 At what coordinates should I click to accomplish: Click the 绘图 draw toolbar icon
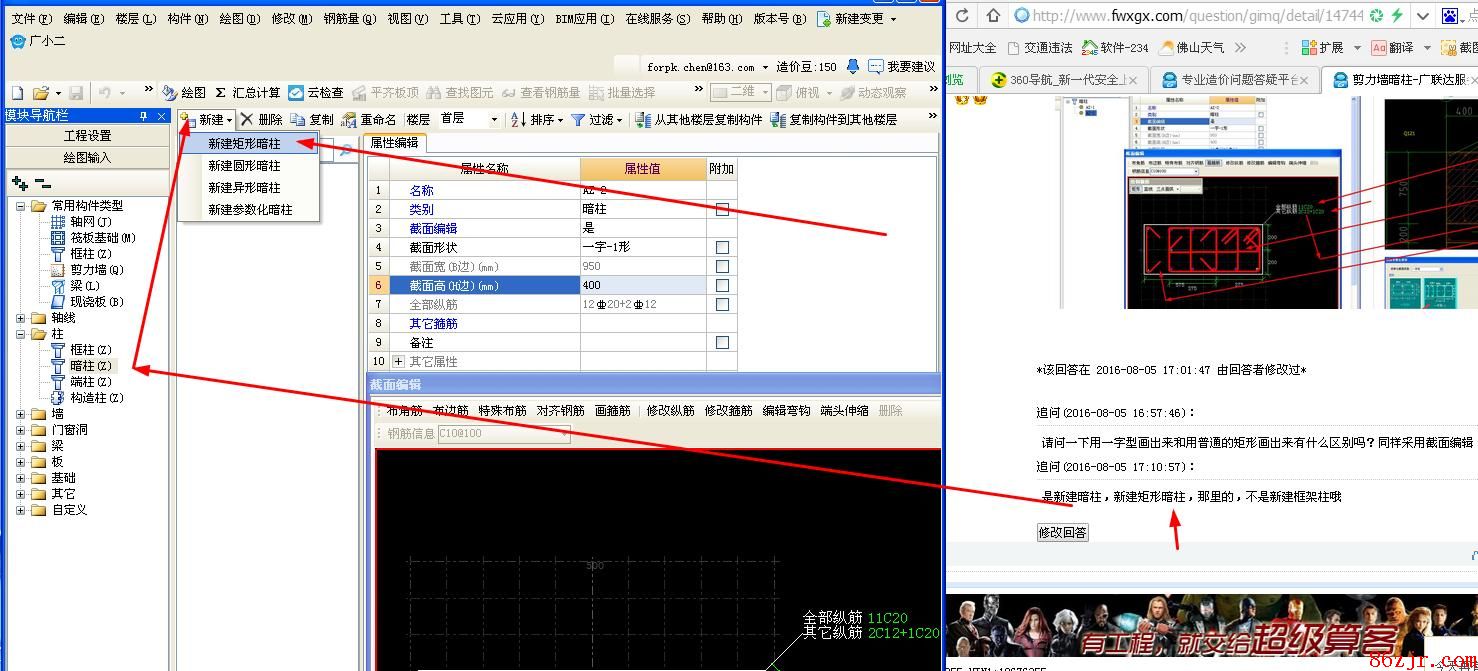tap(169, 93)
